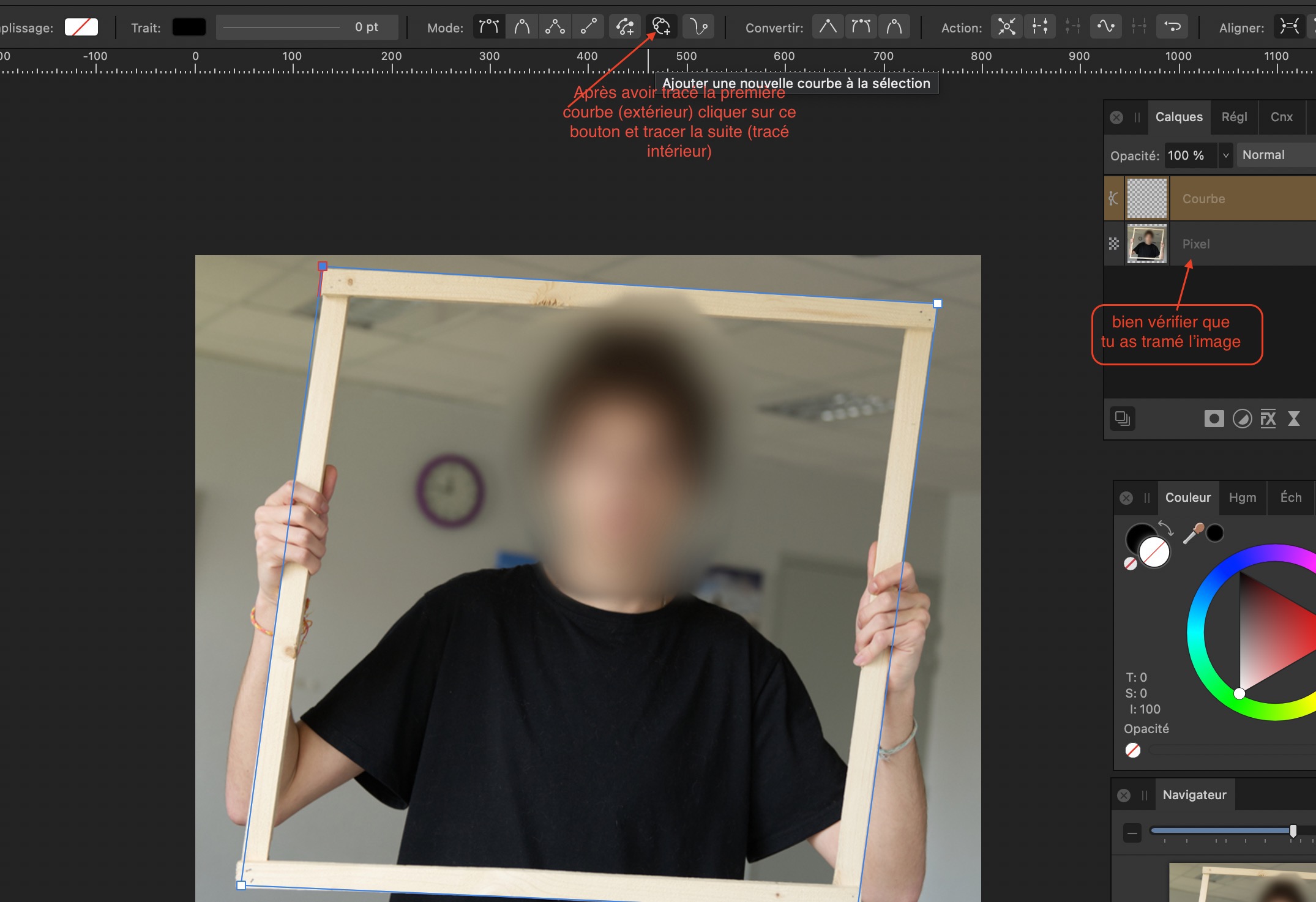Open layer effects with FX icon

tap(1268, 419)
